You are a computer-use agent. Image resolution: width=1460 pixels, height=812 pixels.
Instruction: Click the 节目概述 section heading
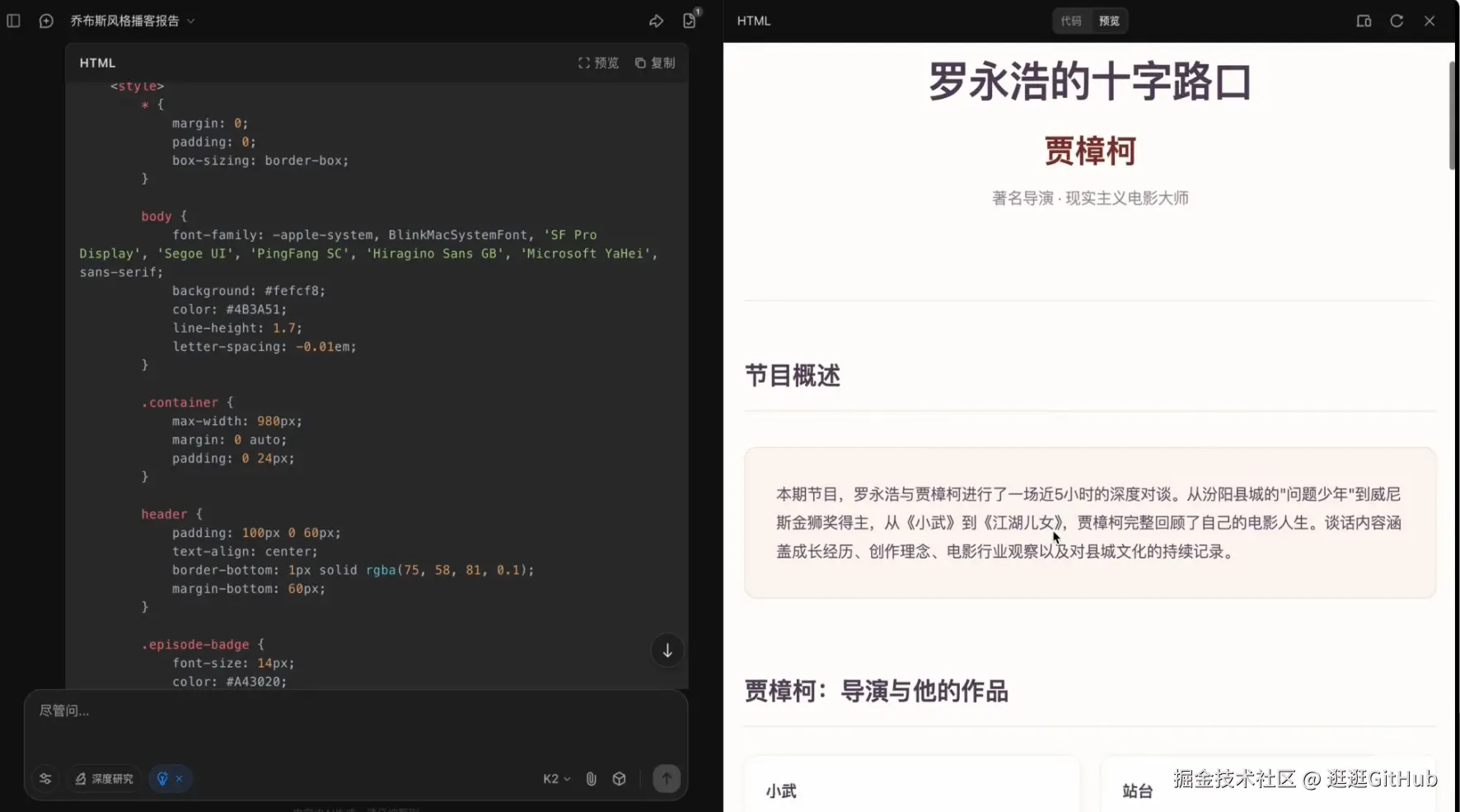(793, 376)
